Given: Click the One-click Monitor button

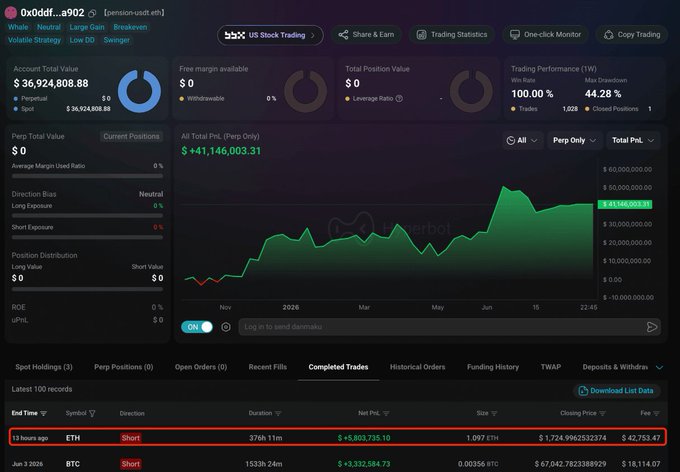Looking at the screenshot, I should tap(545, 35).
